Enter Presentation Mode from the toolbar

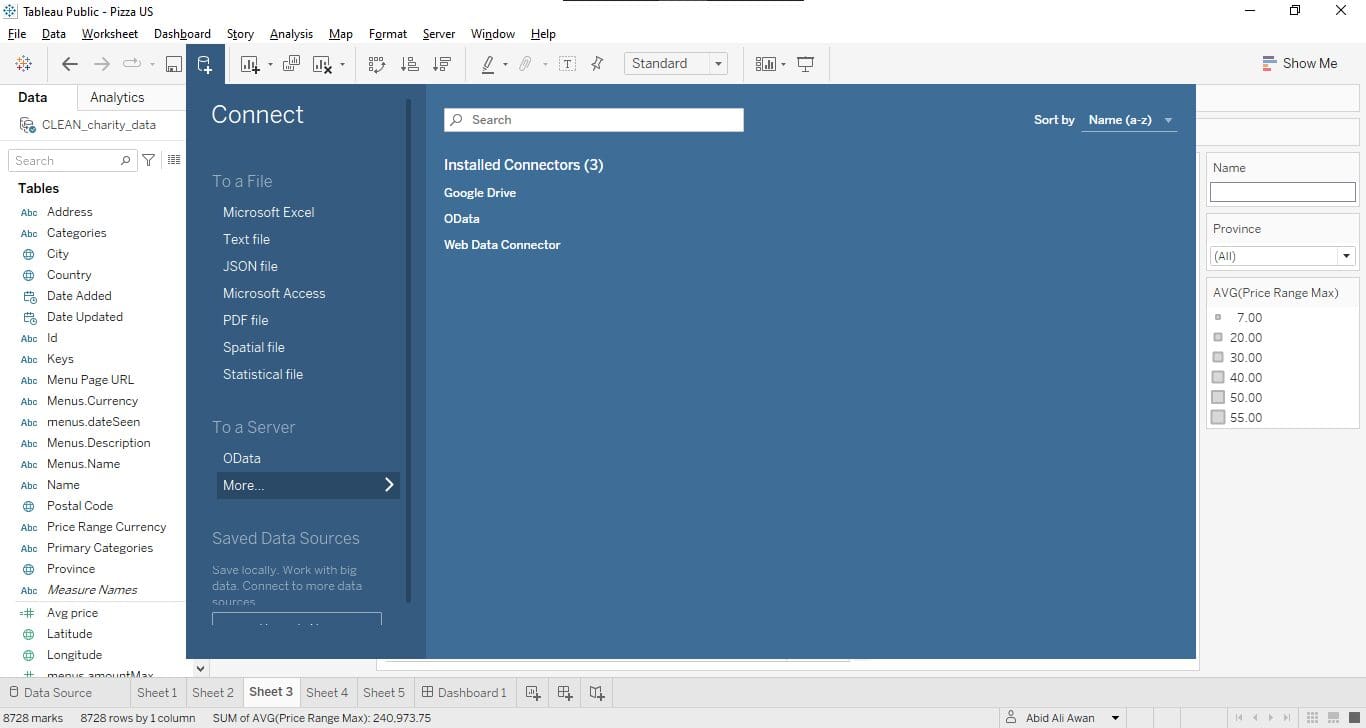coord(806,63)
